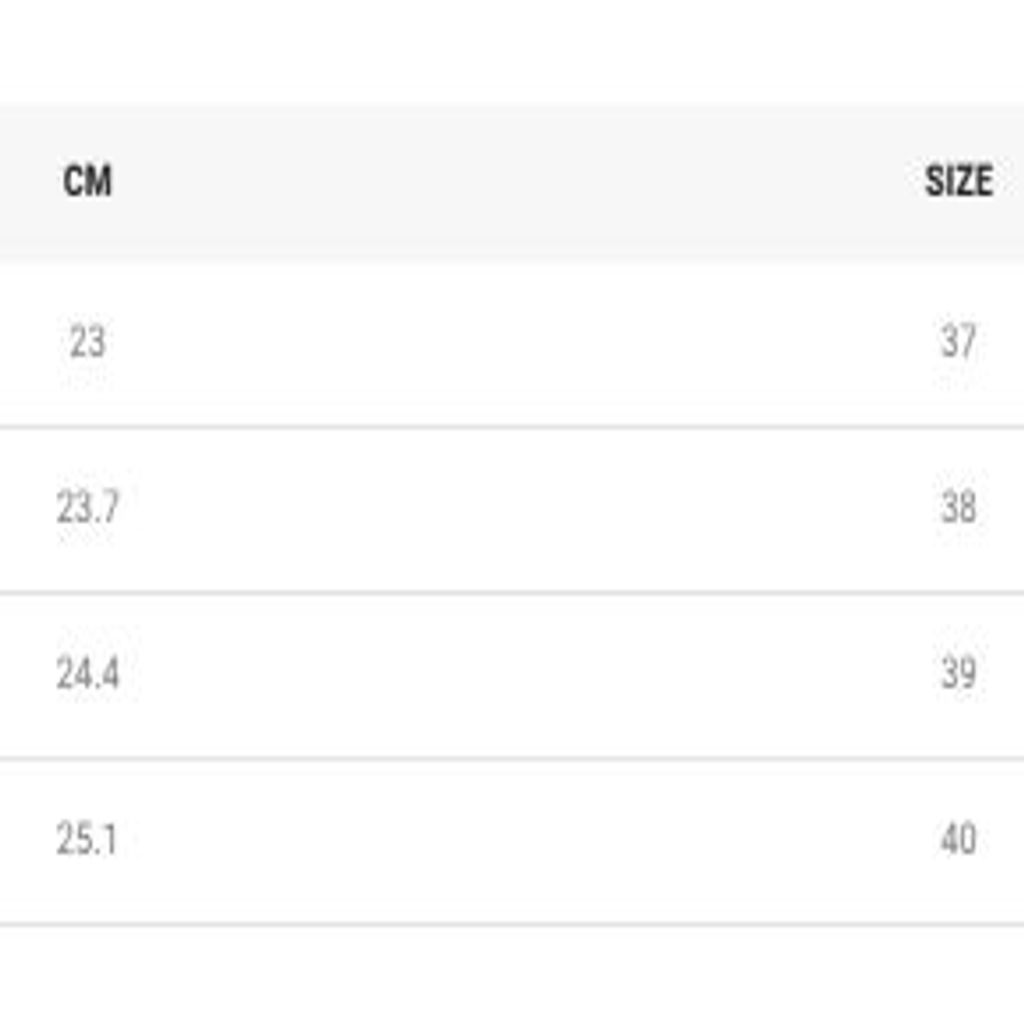Select the 23 centimeter value
The height and width of the screenshot is (1024, 1024).
pos(87,342)
